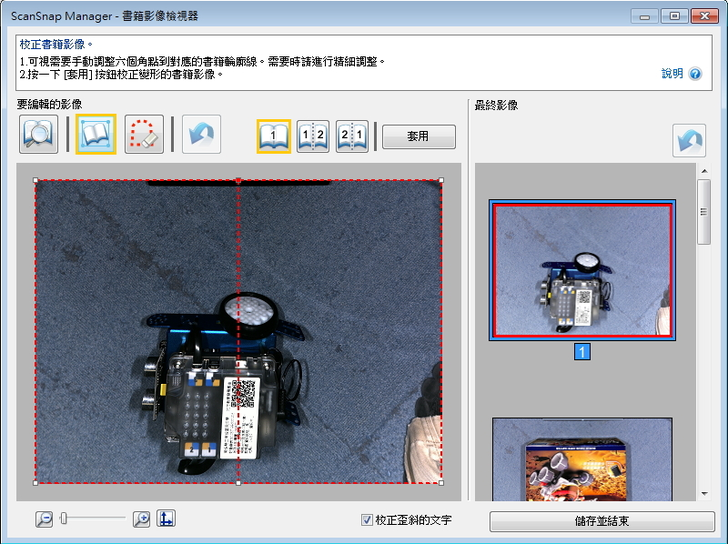Click the bottom-left corner handle of outline

36,483
